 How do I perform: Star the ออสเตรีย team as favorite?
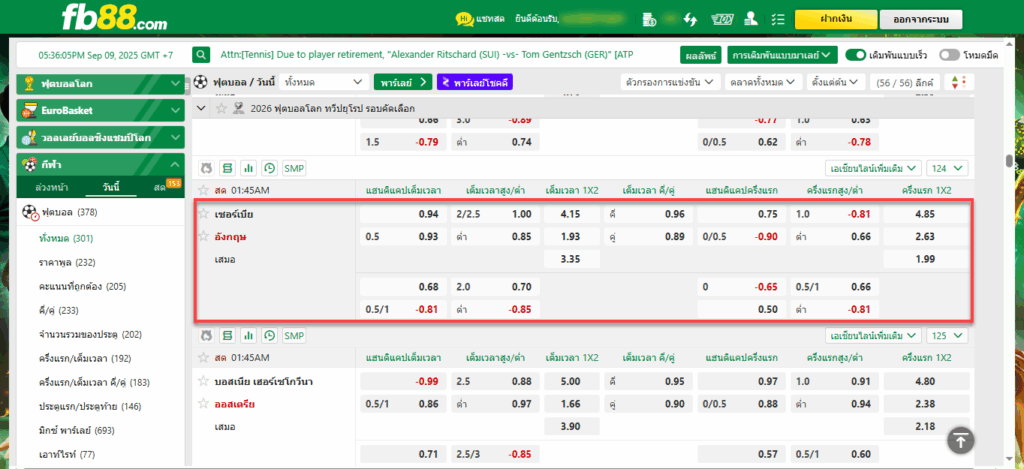pos(203,404)
